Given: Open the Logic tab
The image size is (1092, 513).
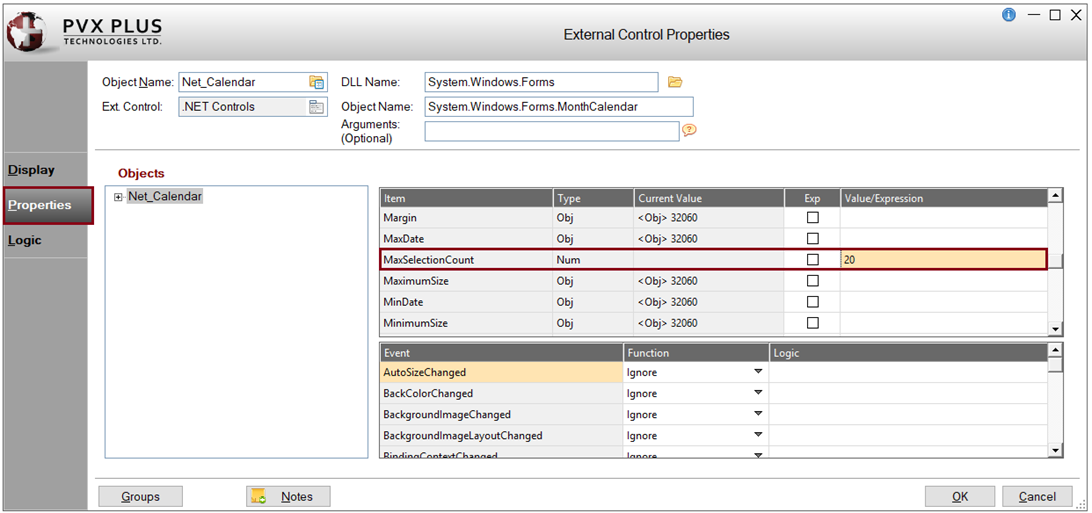Looking at the screenshot, I should 25,240.
